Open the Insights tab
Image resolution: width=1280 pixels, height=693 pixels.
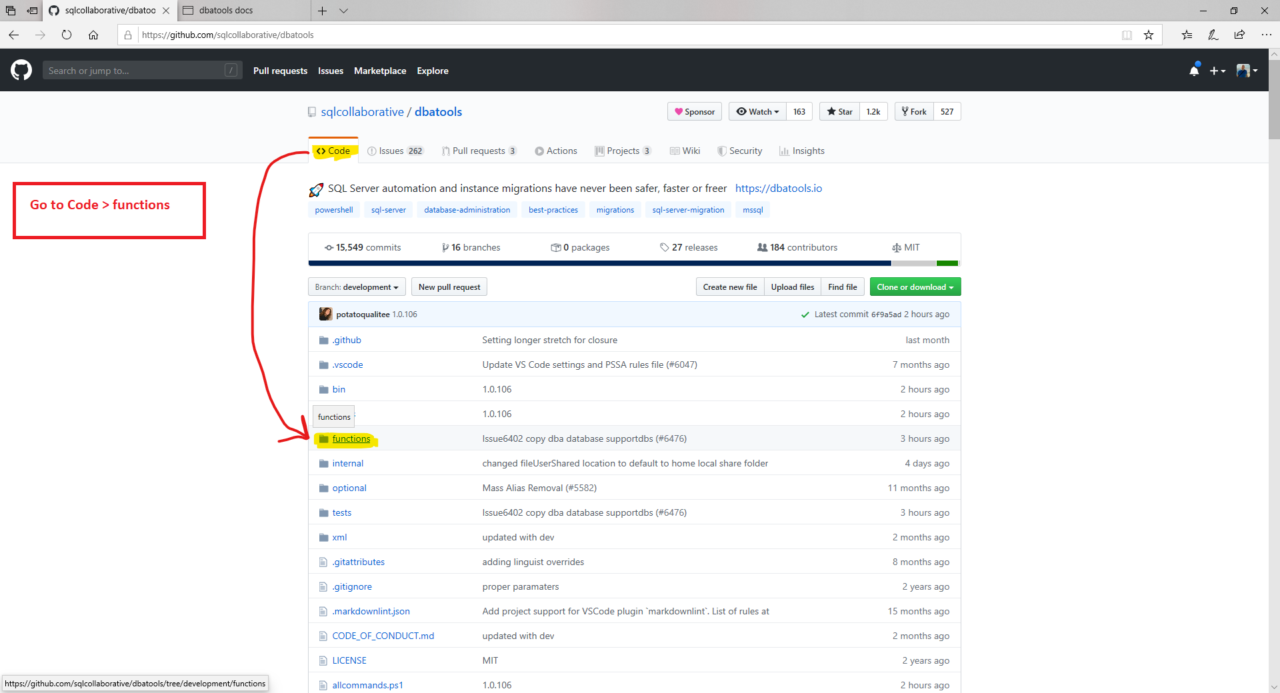click(802, 151)
